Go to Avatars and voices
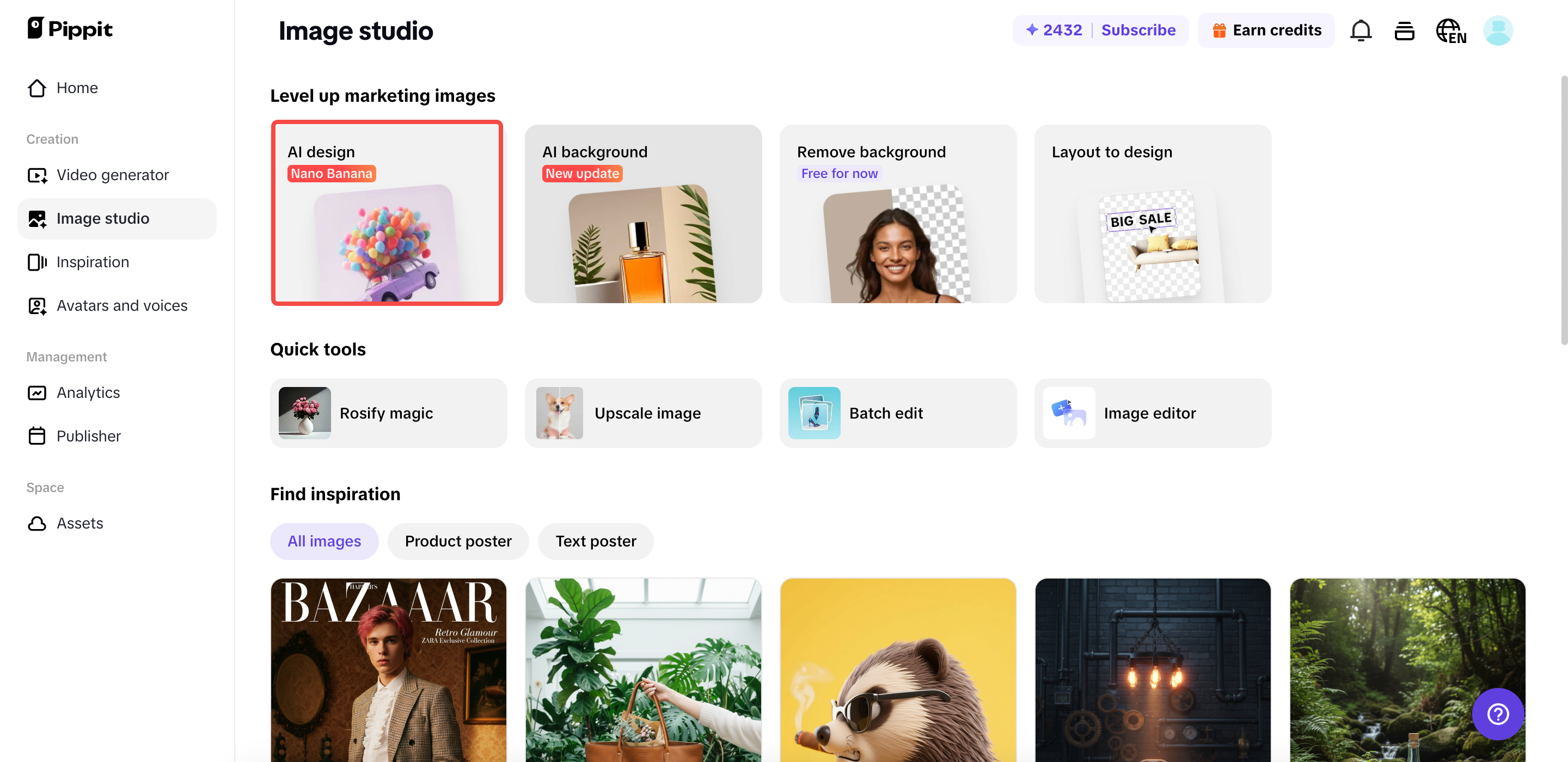1568x762 pixels. click(x=121, y=305)
